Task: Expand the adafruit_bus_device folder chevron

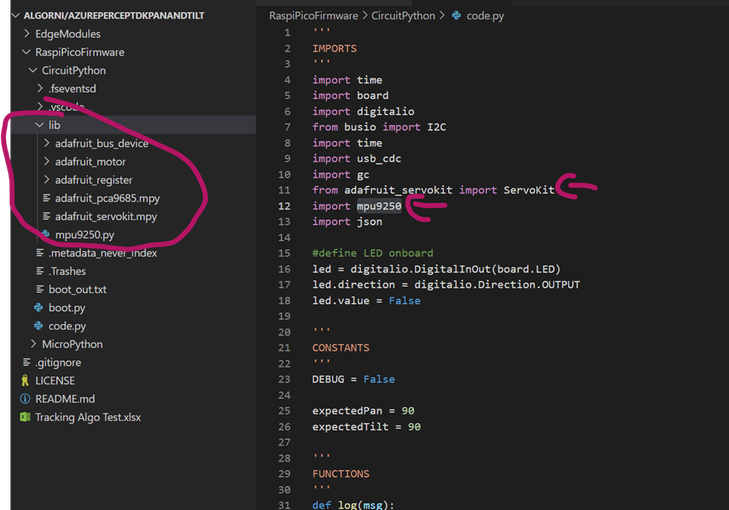Action: 46,143
